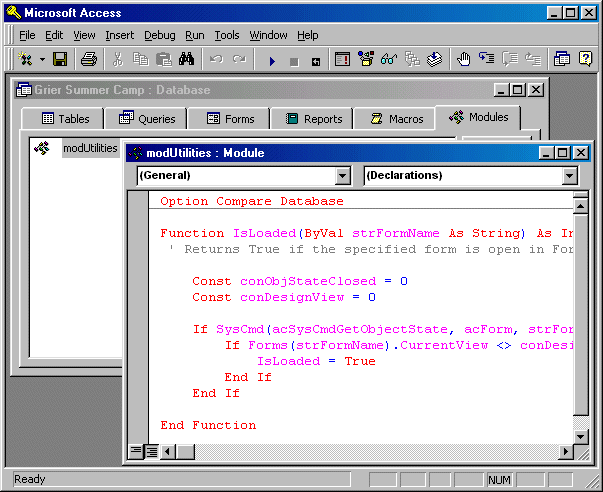This screenshot has height=492, width=603.
Task: Open the Debug menu
Action: click(x=160, y=35)
